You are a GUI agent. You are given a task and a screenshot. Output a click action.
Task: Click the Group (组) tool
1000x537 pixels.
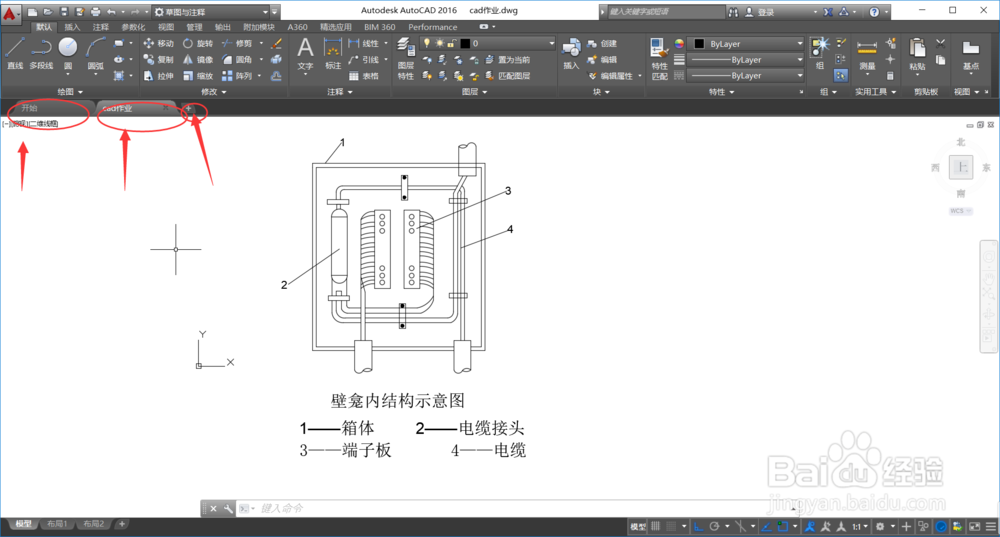click(x=820, y=54)
